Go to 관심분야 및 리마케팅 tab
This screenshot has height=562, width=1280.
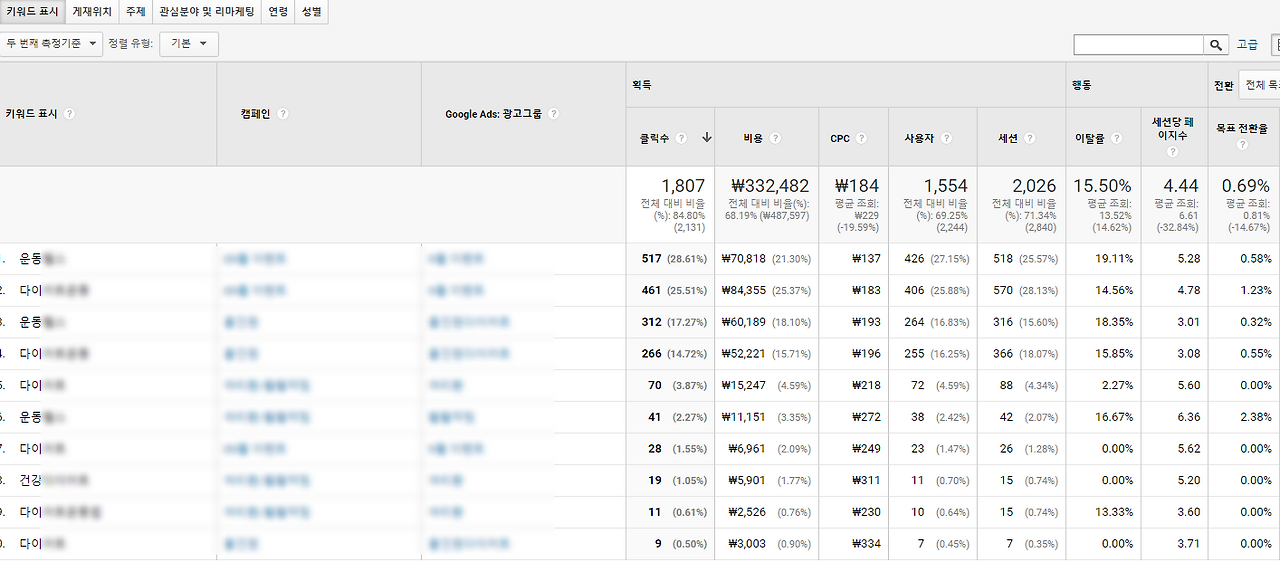click(x=207, y=12)
